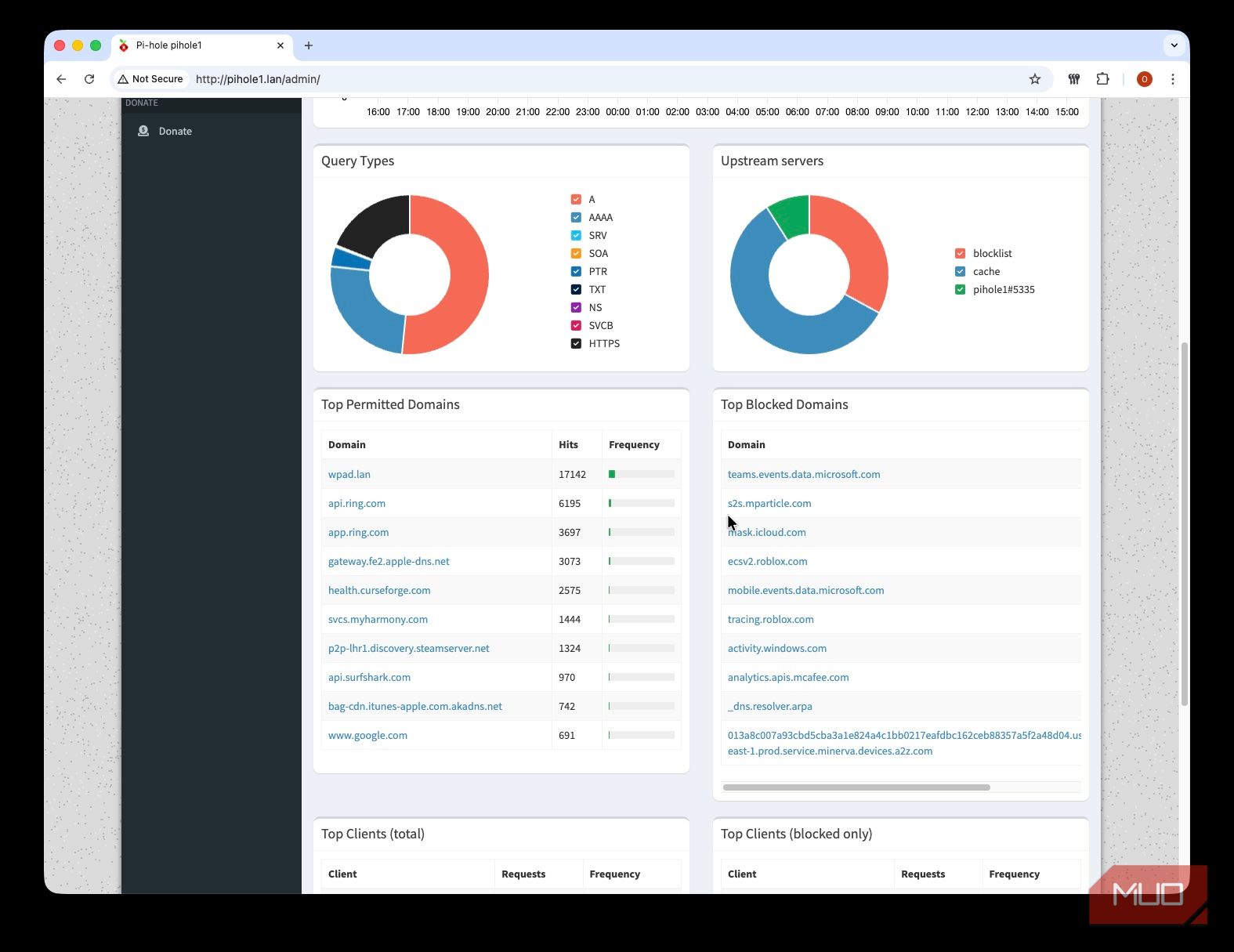Open the api.ring.com domain link

[356, 503]
